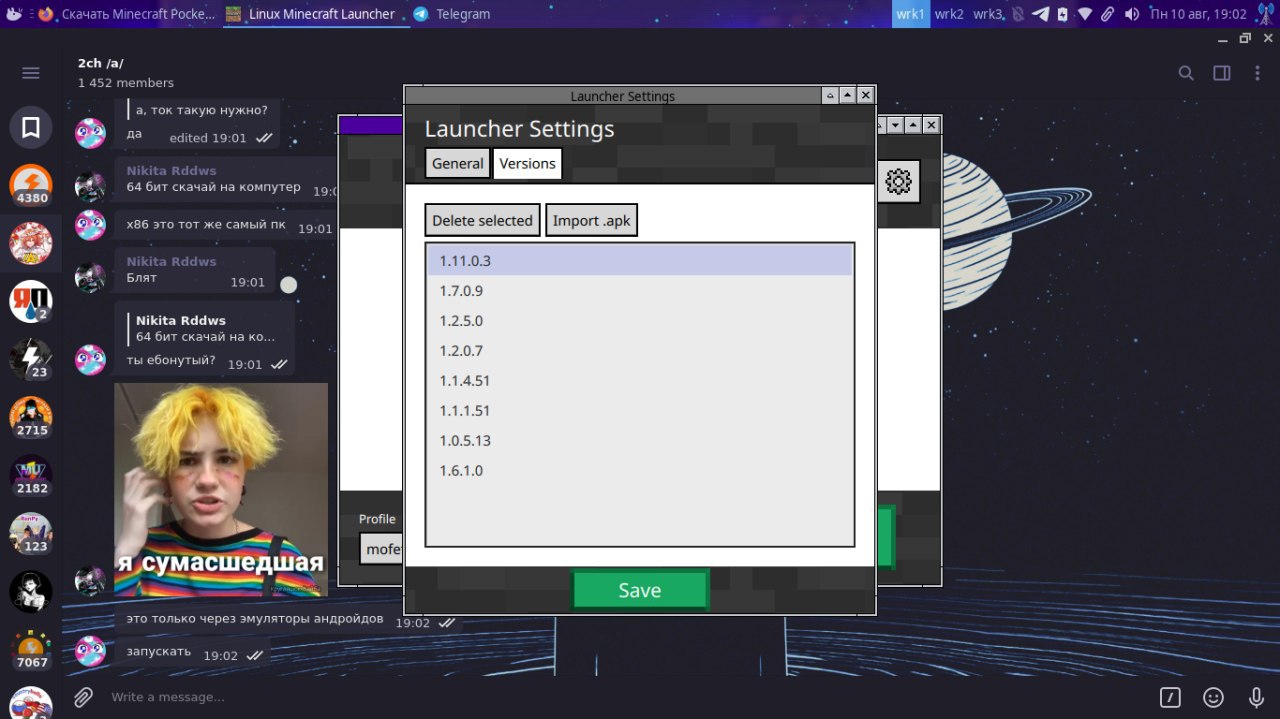
Task: Select version 1.1.4.51
Action: (640, 381)
